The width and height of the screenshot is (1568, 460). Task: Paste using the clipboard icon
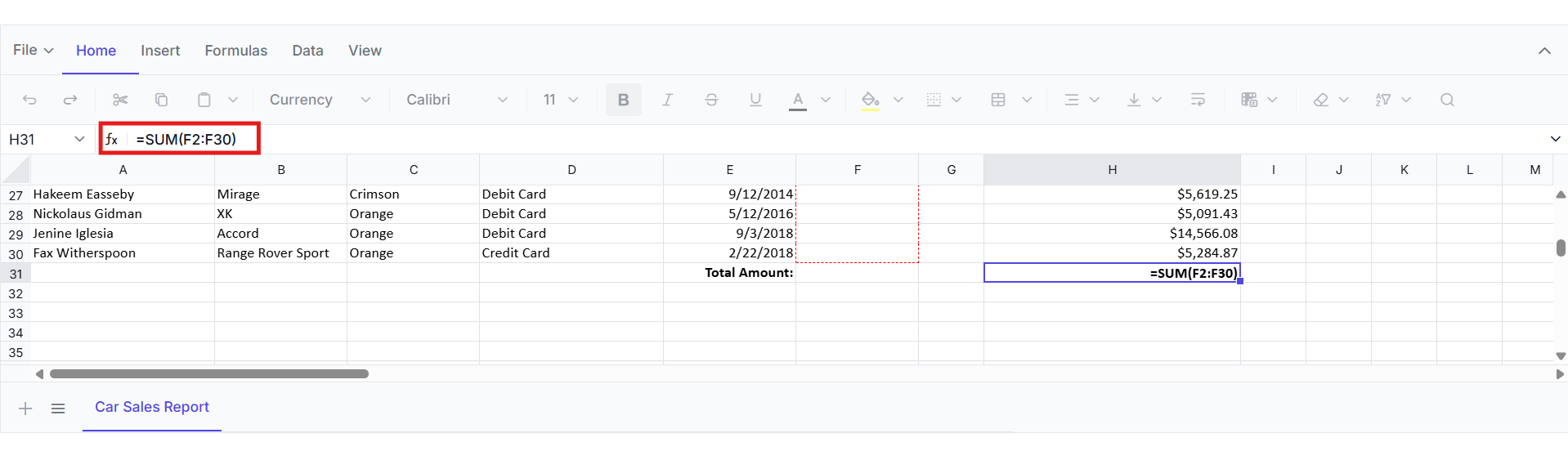point(204,100)
